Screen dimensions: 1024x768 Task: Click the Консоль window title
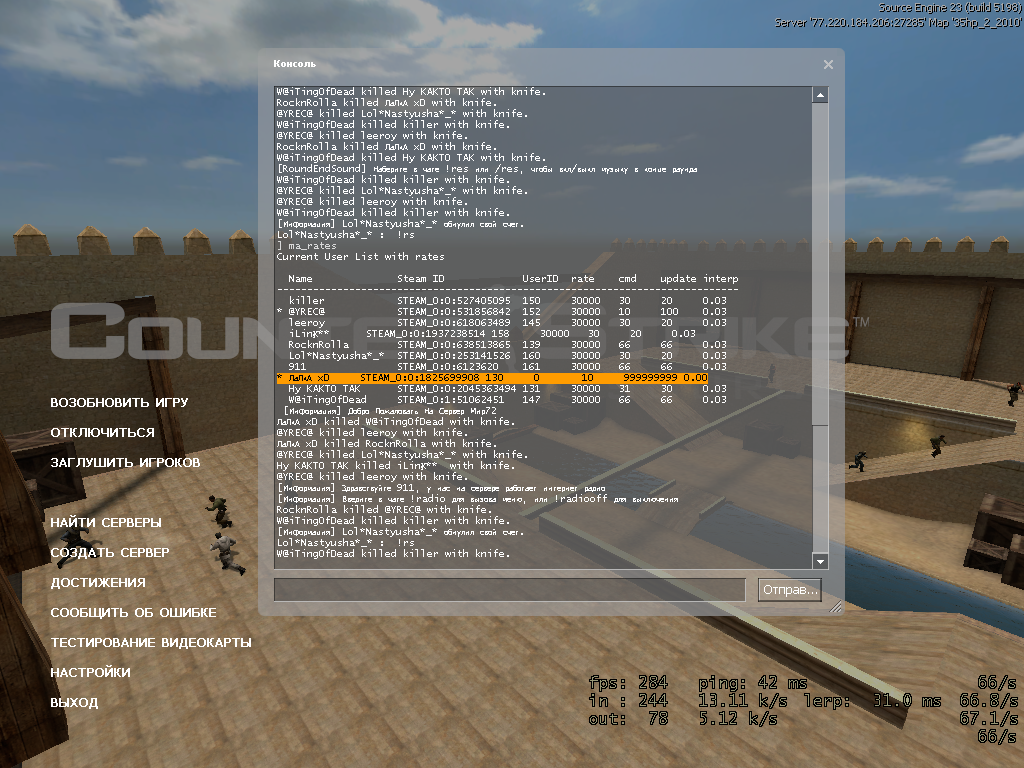(295, 64)
